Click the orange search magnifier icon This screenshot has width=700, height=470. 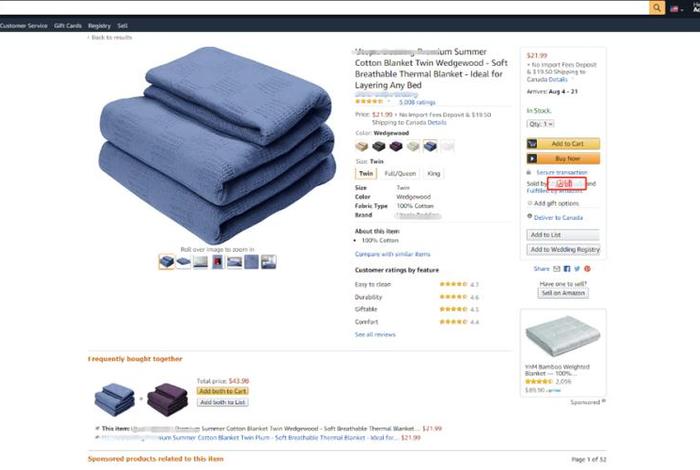click(x=657, y=8)
